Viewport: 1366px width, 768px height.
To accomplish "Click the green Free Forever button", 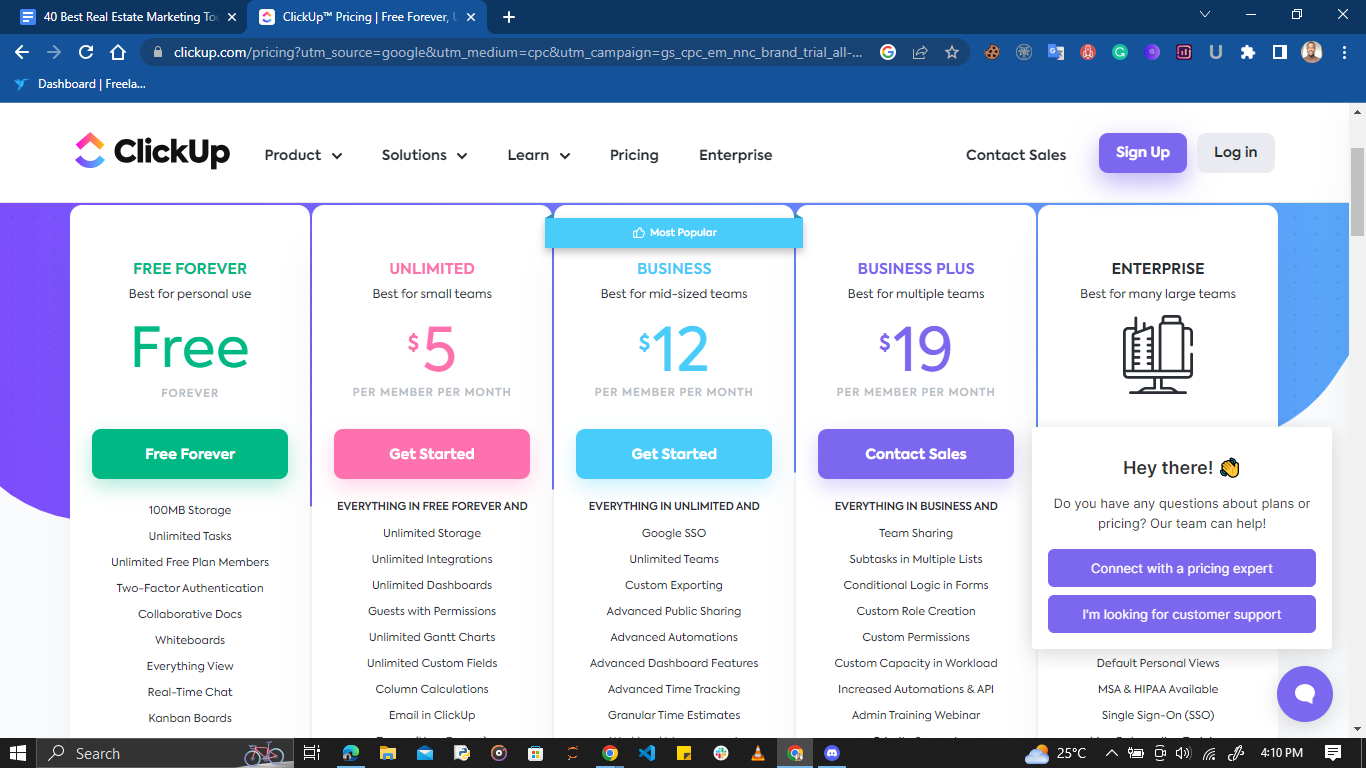I will (190, 454).
